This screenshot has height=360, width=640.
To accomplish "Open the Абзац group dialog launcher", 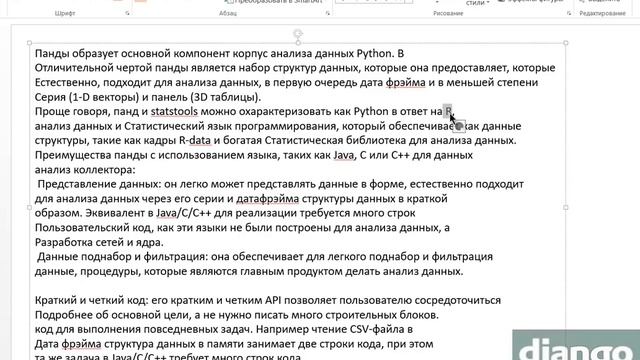I will (328, 13).
